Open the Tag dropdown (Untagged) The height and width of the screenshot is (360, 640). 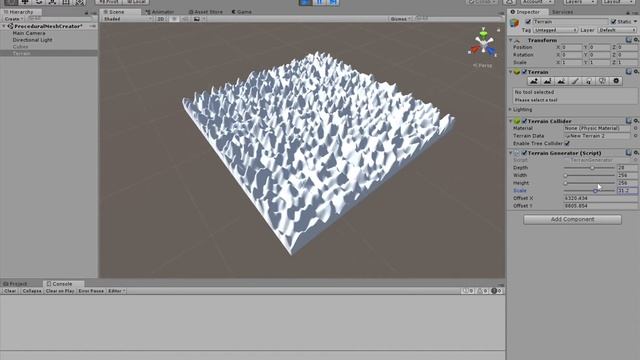pos(555,30)
